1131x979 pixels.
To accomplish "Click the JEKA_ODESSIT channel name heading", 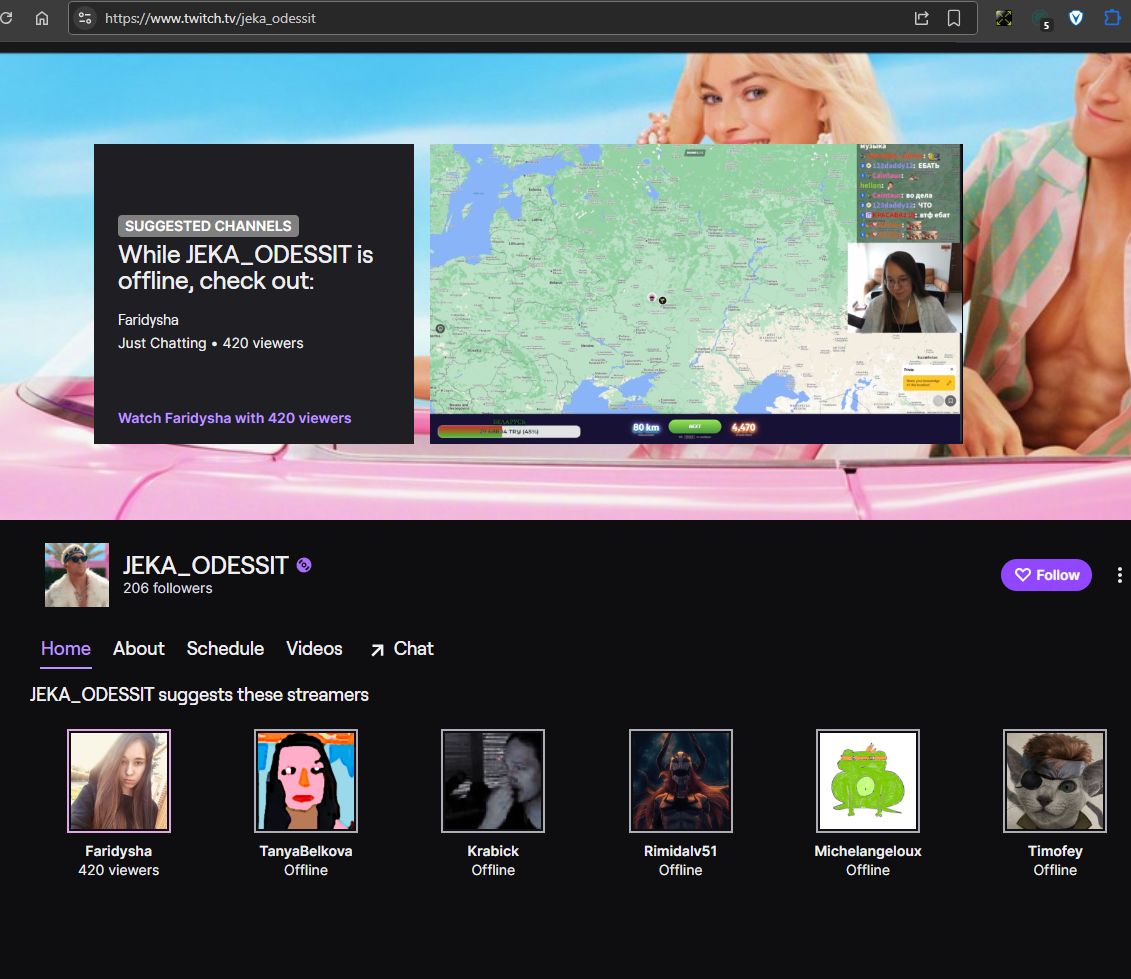I will (206, 566).
